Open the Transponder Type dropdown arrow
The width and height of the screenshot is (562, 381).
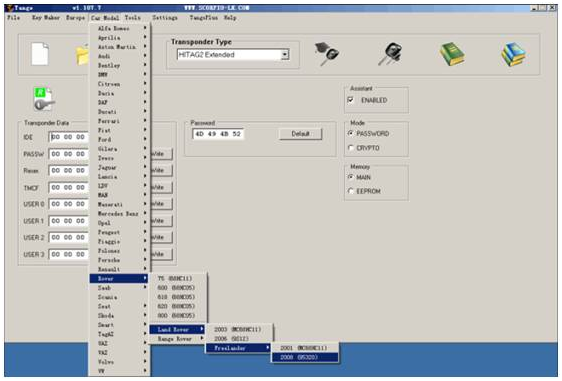285,55
